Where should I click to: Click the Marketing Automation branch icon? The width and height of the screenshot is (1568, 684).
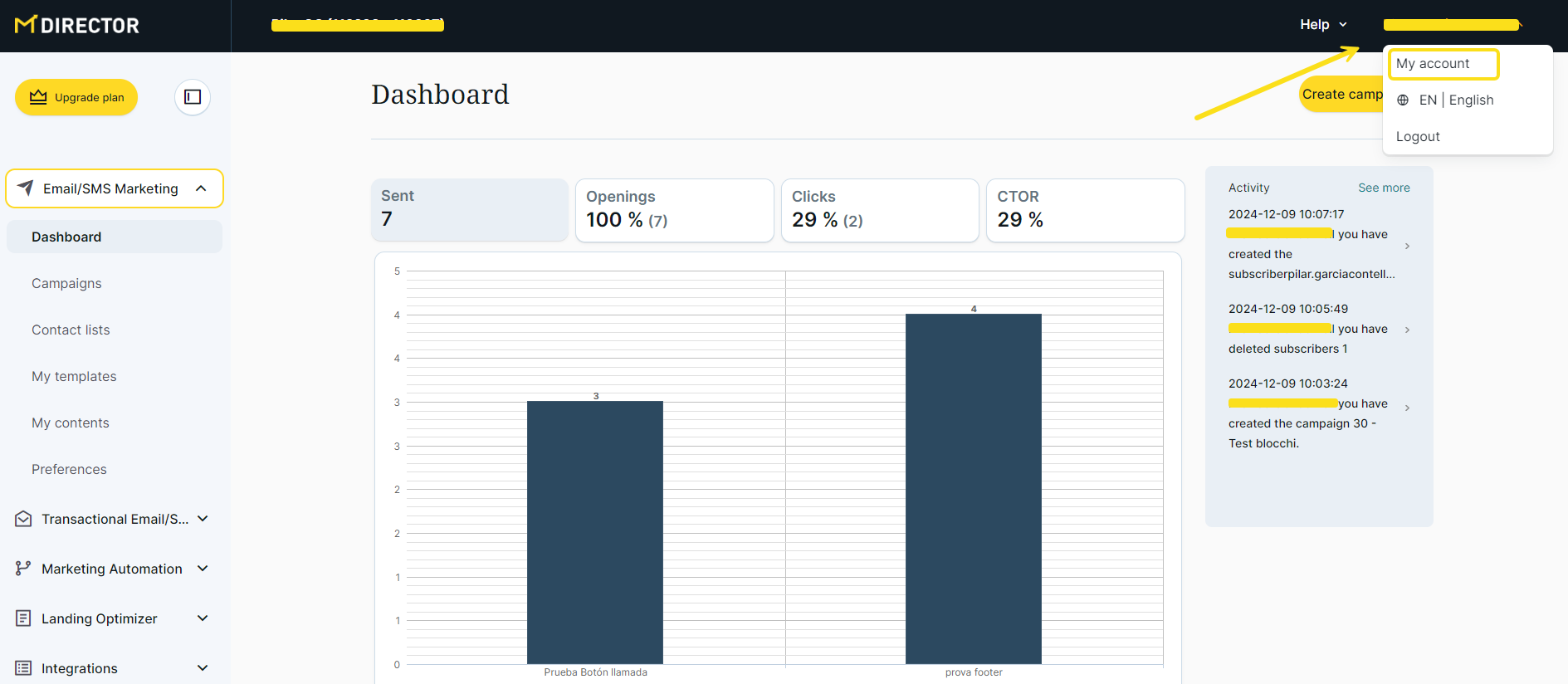click(x=23, y=569)
